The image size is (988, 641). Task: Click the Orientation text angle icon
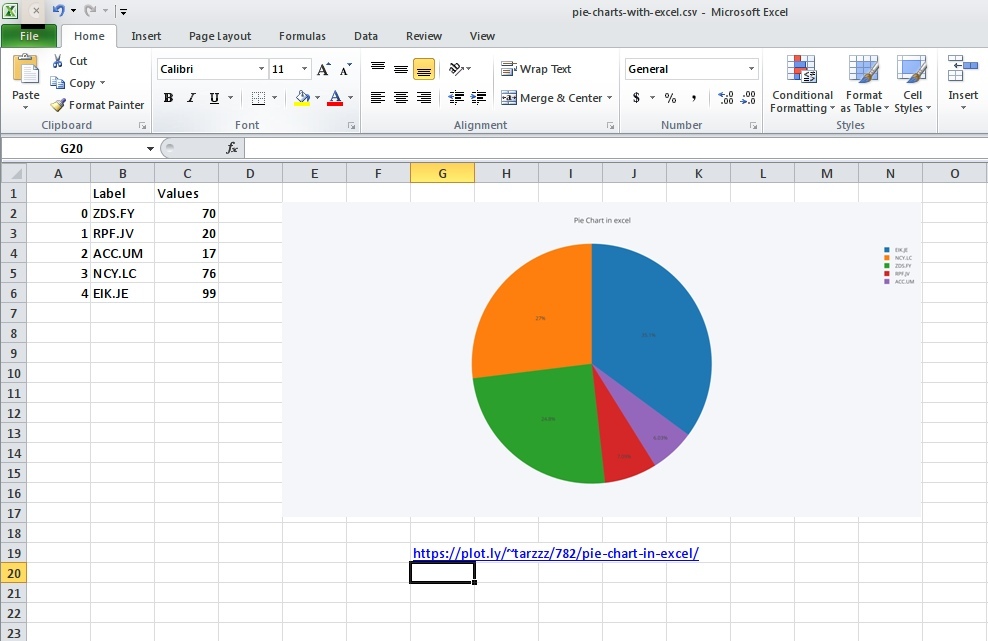pos(457,68)
